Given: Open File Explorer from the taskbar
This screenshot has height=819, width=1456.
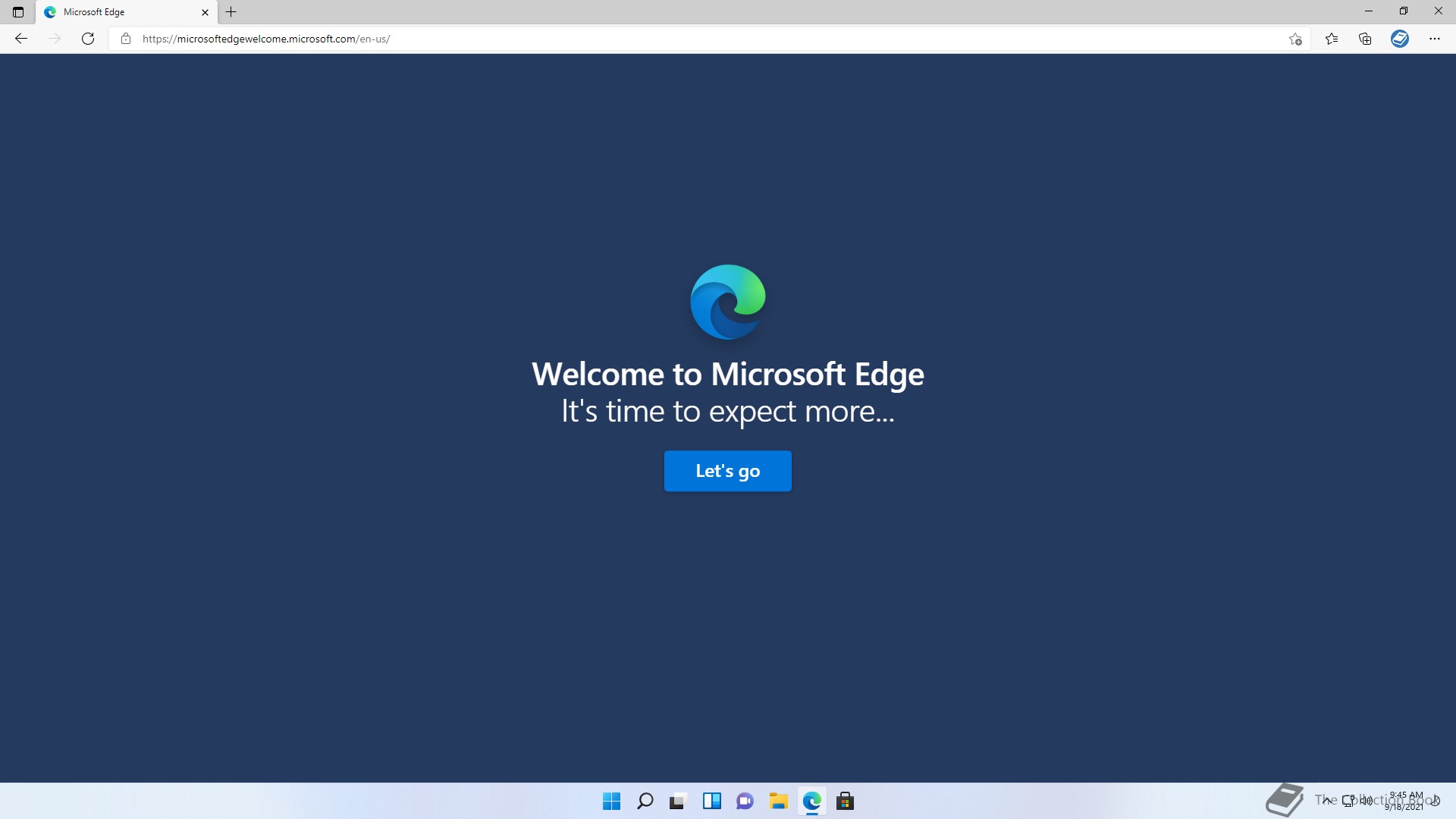Looking at the screenshot, I should 779,801.
